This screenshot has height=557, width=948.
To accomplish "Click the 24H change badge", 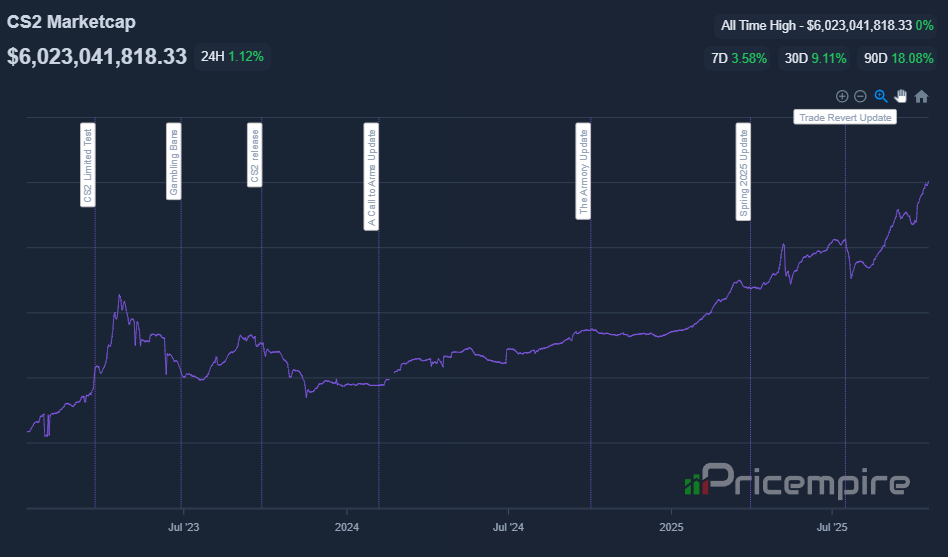I will 232,57.
